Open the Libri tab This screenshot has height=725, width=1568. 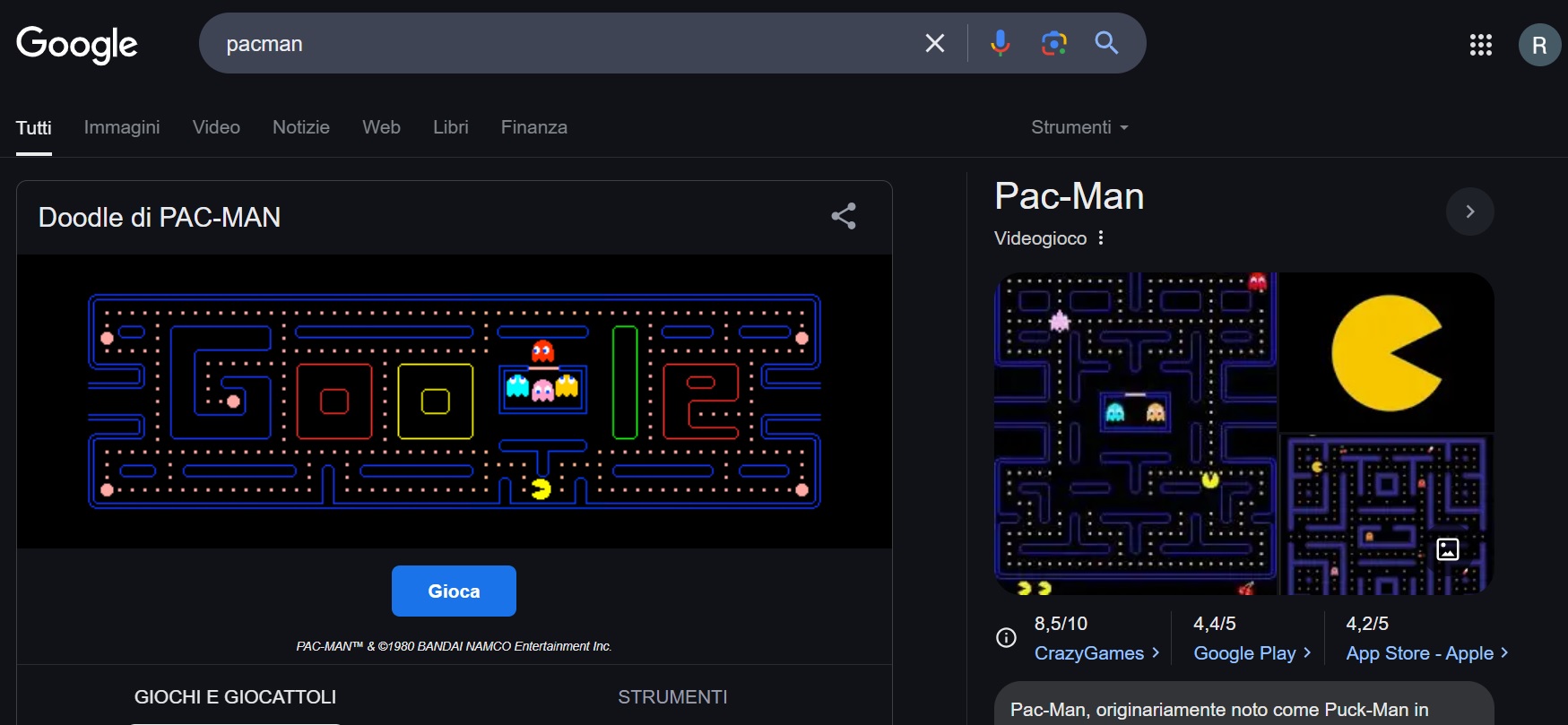[451, 127]
